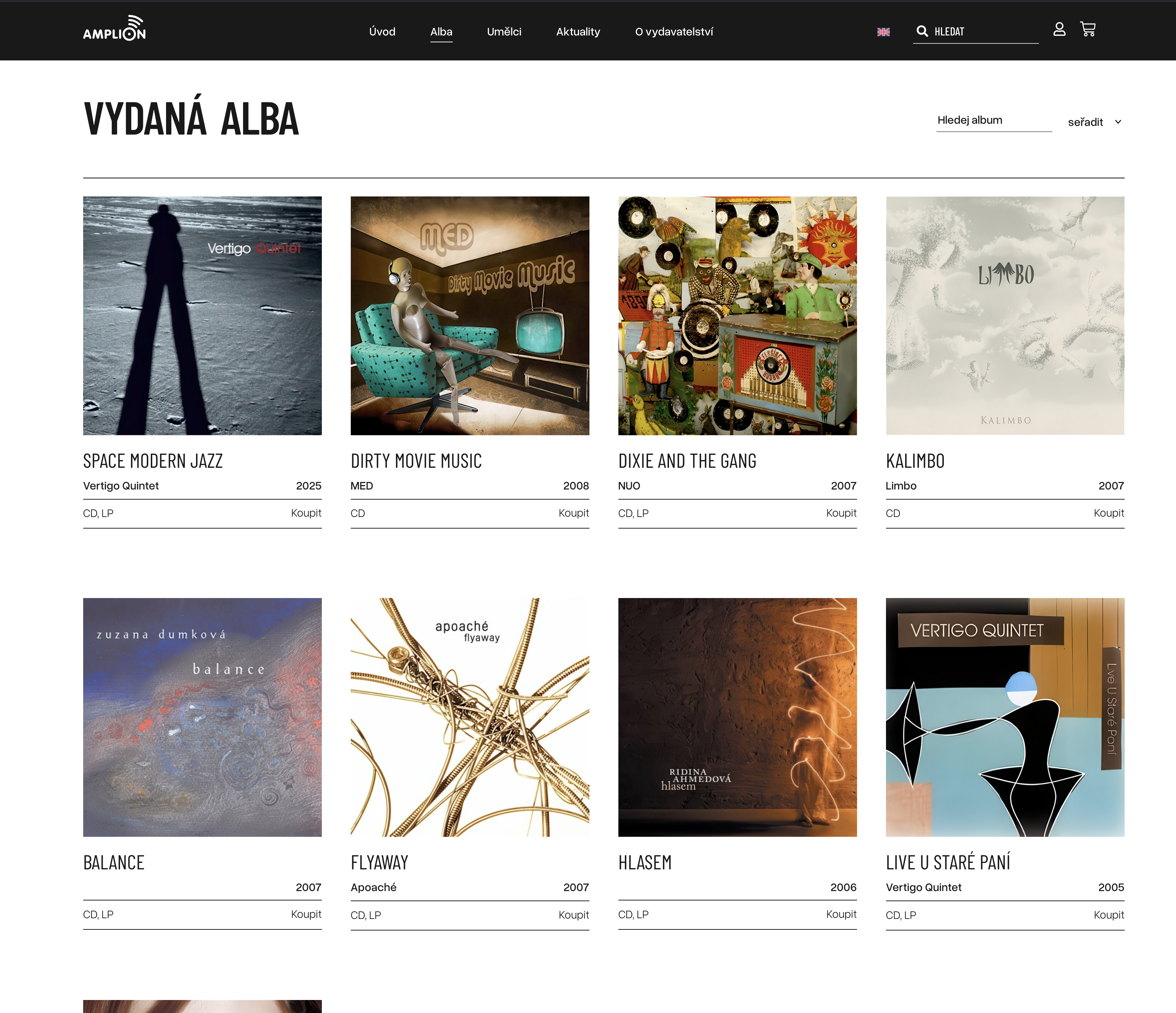Open the Flyaway album title link
The image size is (1176, 1013).
point(379,862)
